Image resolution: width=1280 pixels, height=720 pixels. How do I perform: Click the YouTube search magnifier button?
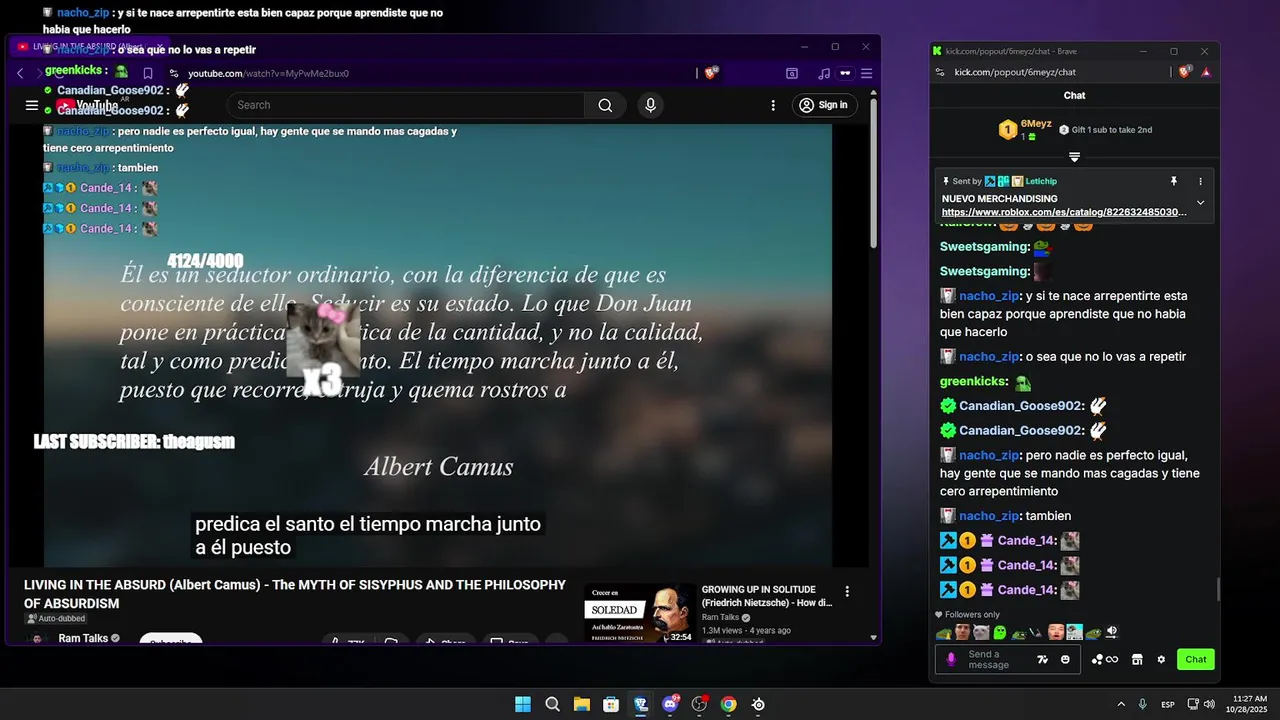click(605, 105)
